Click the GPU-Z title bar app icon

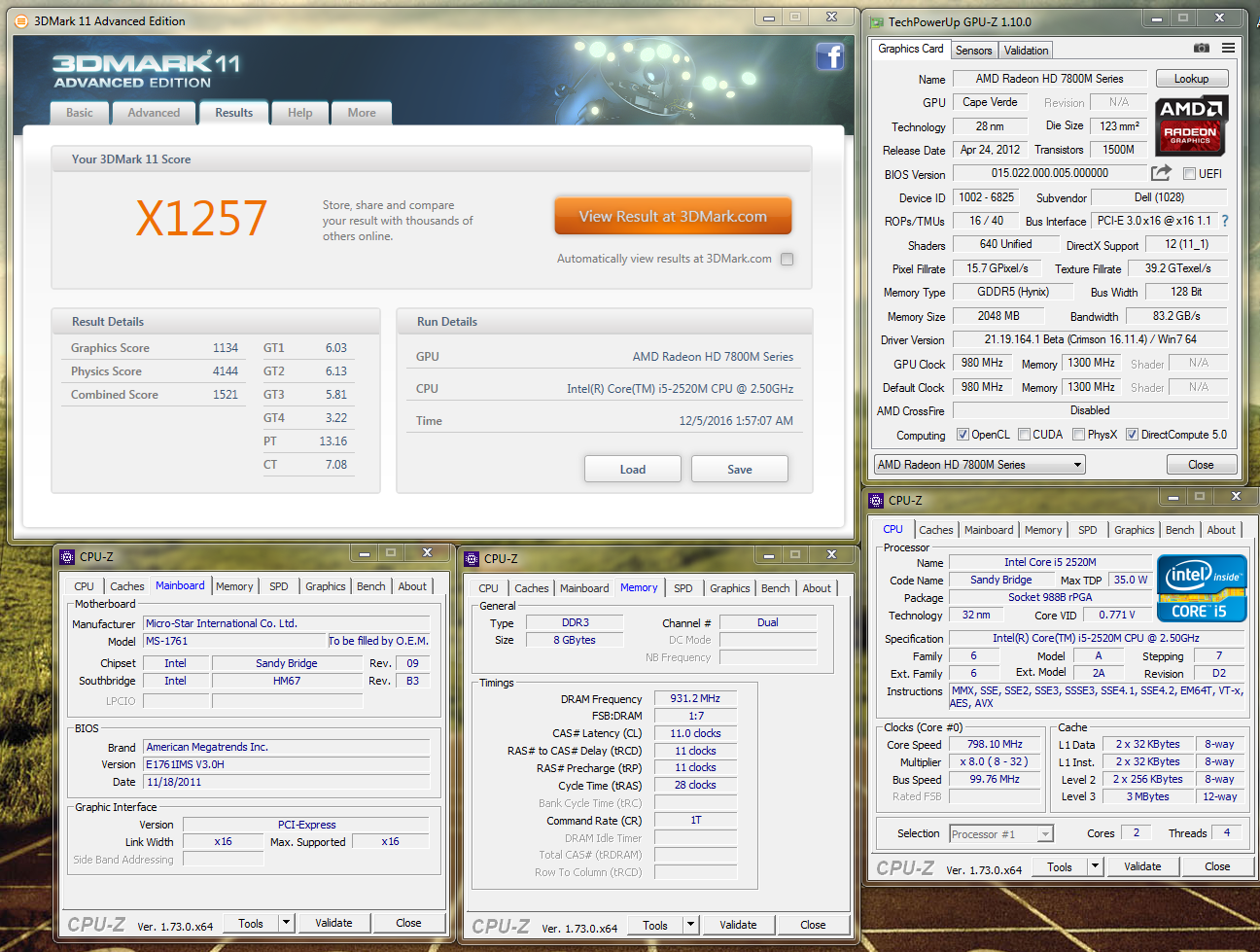877,21
